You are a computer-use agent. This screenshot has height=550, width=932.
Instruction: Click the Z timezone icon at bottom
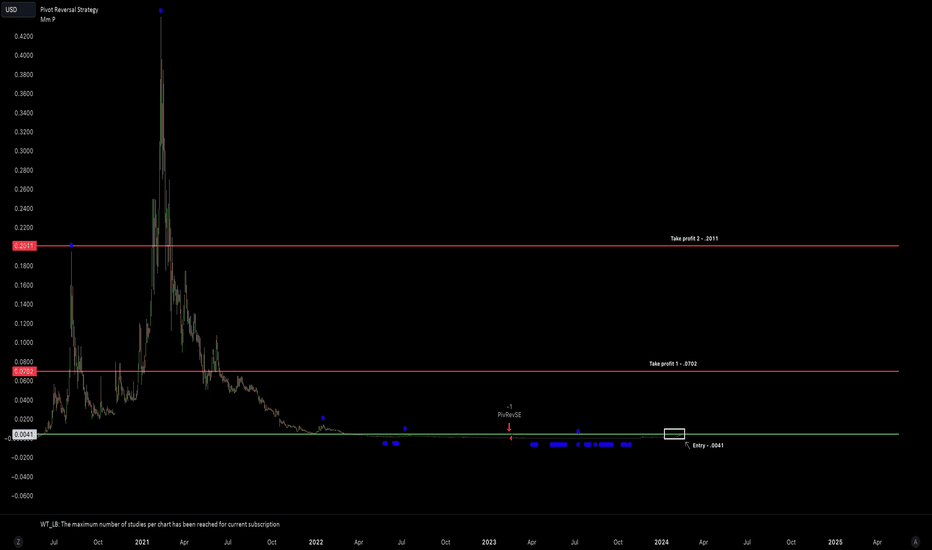18,542
